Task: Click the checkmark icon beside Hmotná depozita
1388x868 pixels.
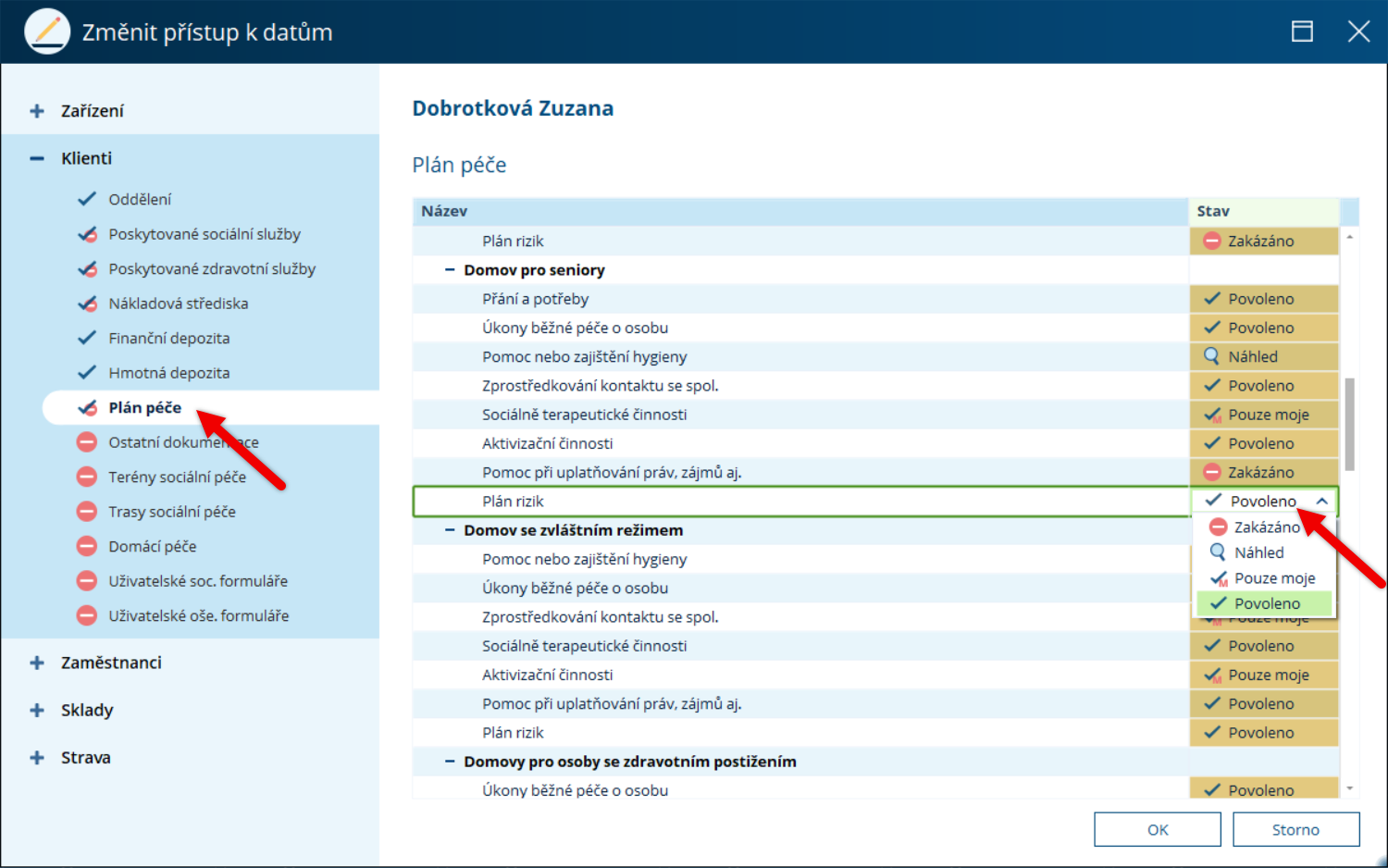Action: point(87,373)
